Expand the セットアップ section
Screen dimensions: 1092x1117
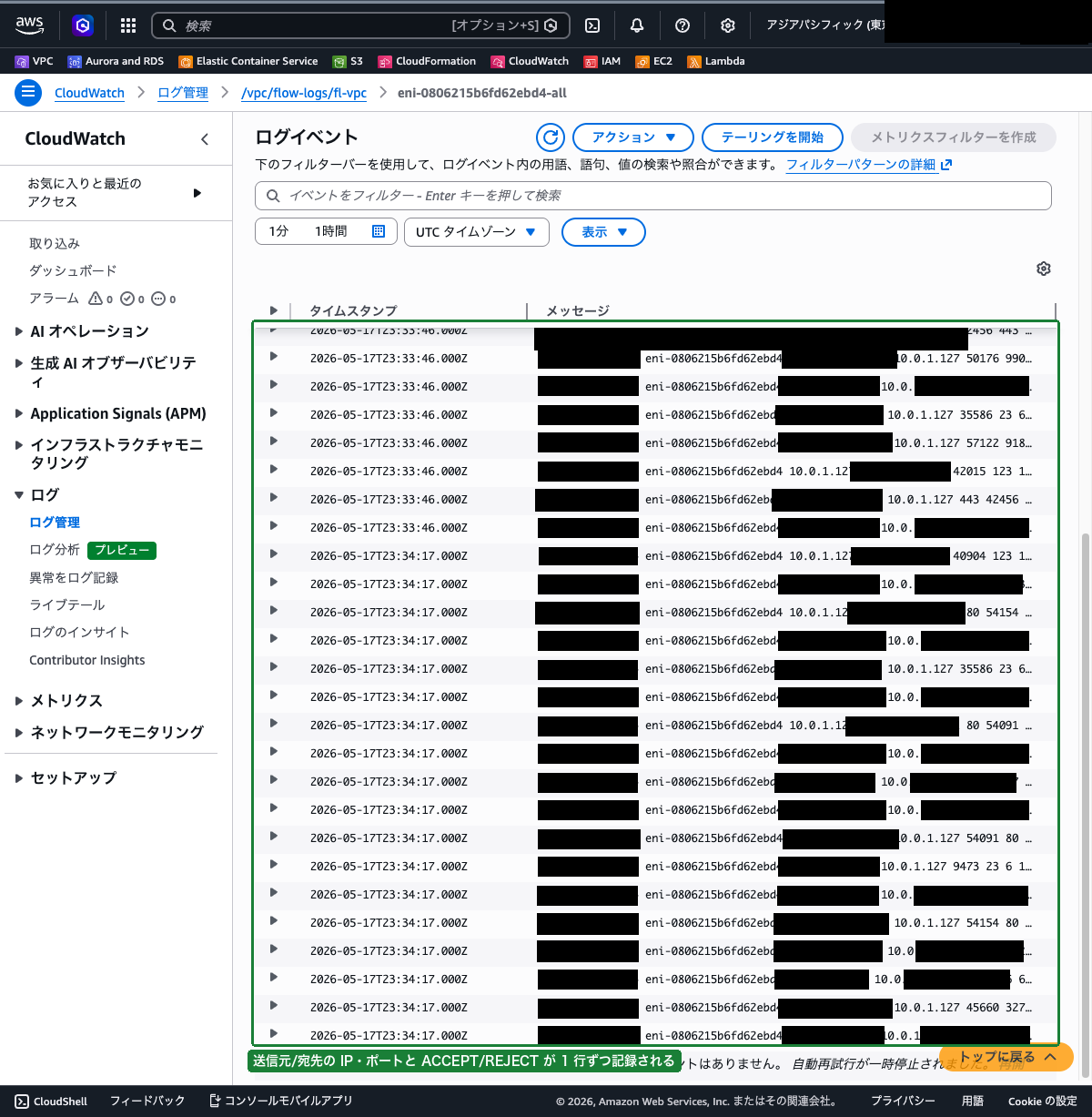point(19,778)
